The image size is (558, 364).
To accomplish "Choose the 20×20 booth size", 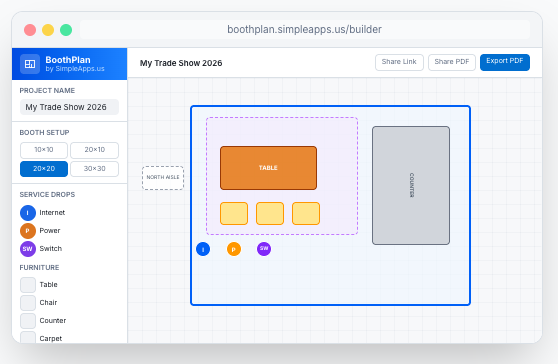I will pos(44,169).
